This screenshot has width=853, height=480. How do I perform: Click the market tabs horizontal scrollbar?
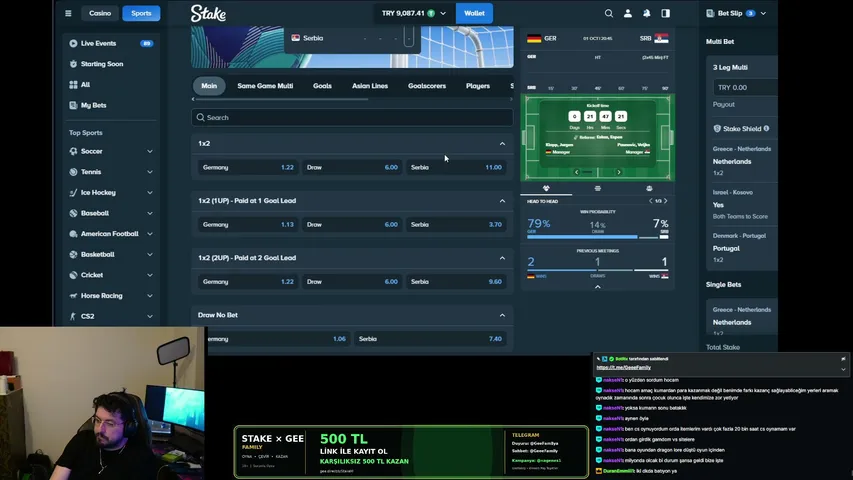[x=282, y=99]
